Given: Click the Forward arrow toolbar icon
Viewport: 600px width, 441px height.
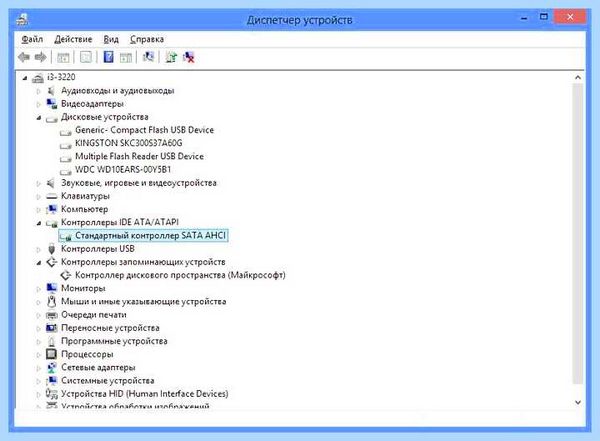Looking at the screenshot, I should 41,57.
